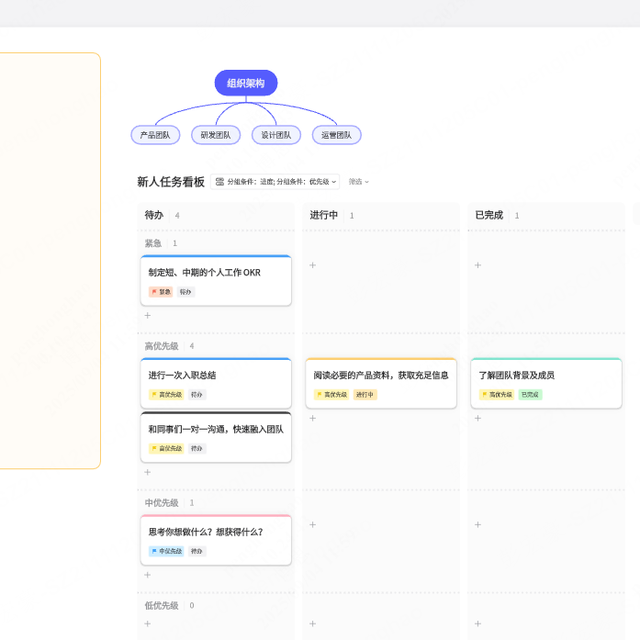640x640 pixels.
Task: Add a card in 进行中 紧急 row
Action: (312, 265)
